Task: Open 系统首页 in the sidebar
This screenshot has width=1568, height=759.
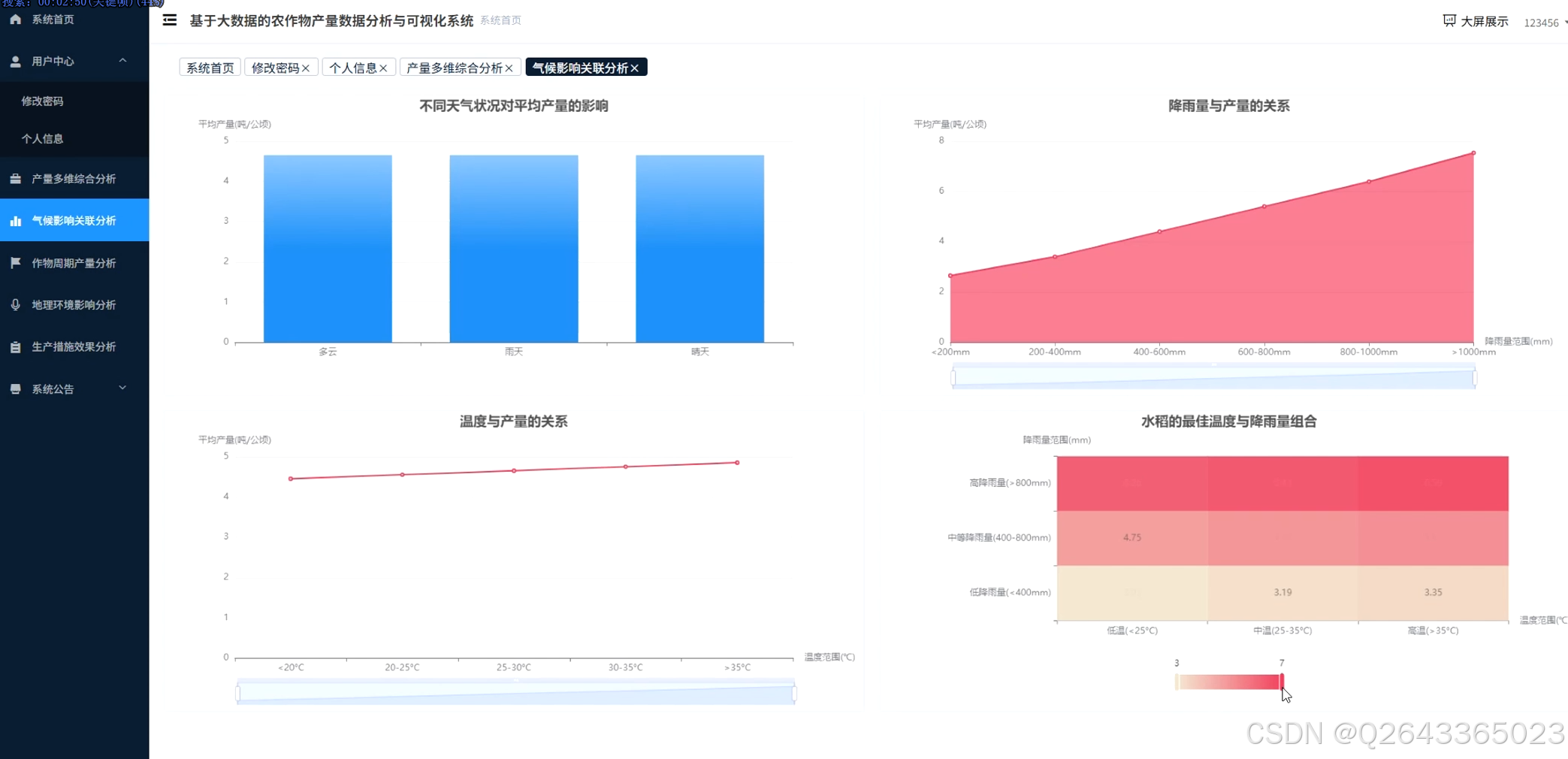Action: 74,20
